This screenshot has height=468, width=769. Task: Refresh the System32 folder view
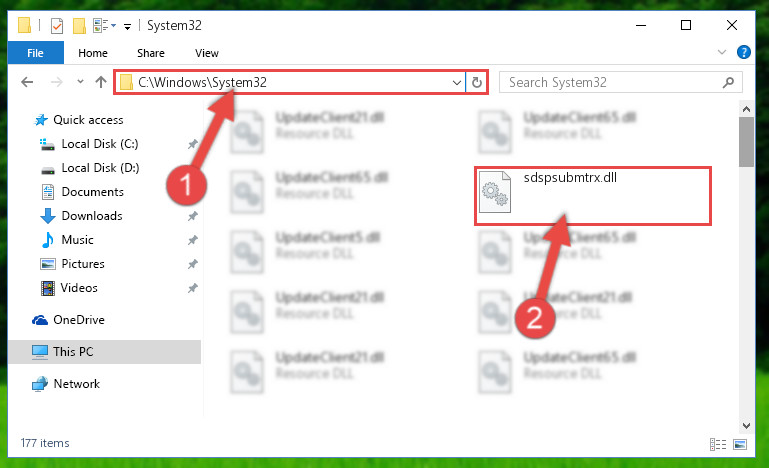pos(477,82)
